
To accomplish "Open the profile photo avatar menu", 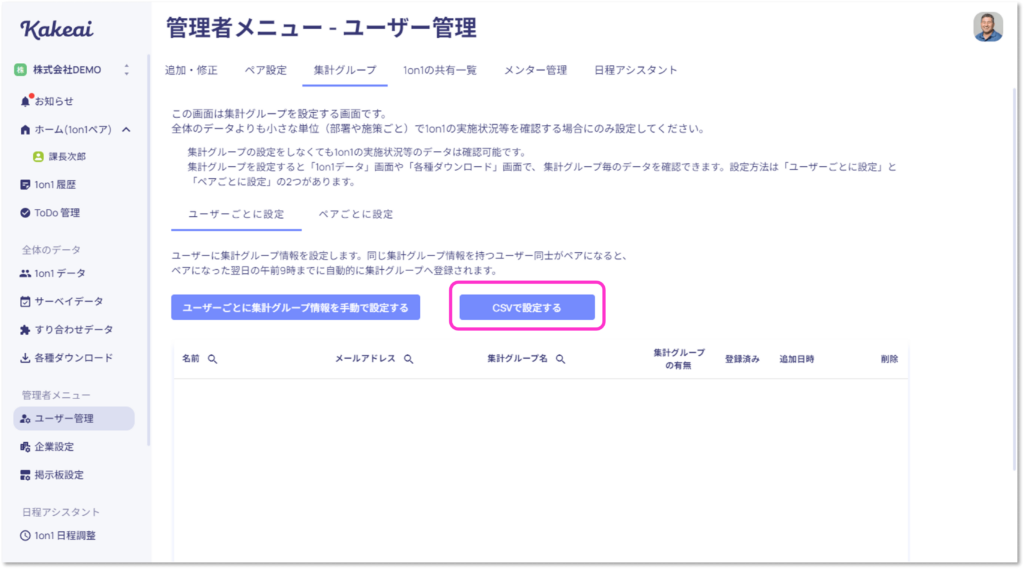I will (x=987, y=27).
